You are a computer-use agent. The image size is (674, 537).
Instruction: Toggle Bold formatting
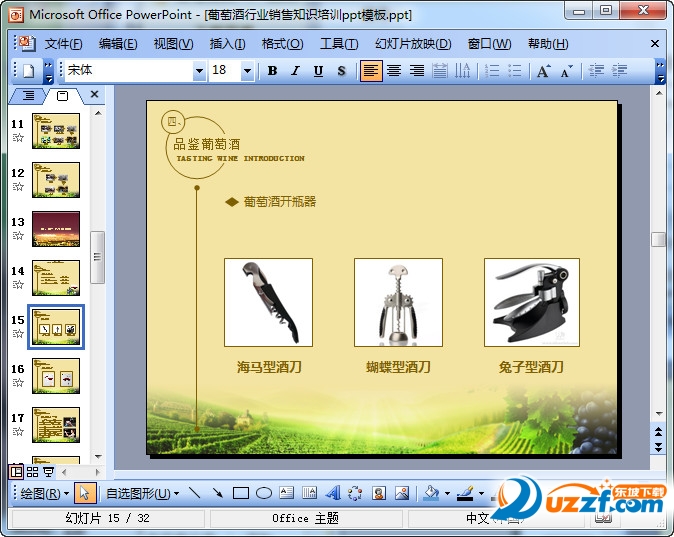273,71
